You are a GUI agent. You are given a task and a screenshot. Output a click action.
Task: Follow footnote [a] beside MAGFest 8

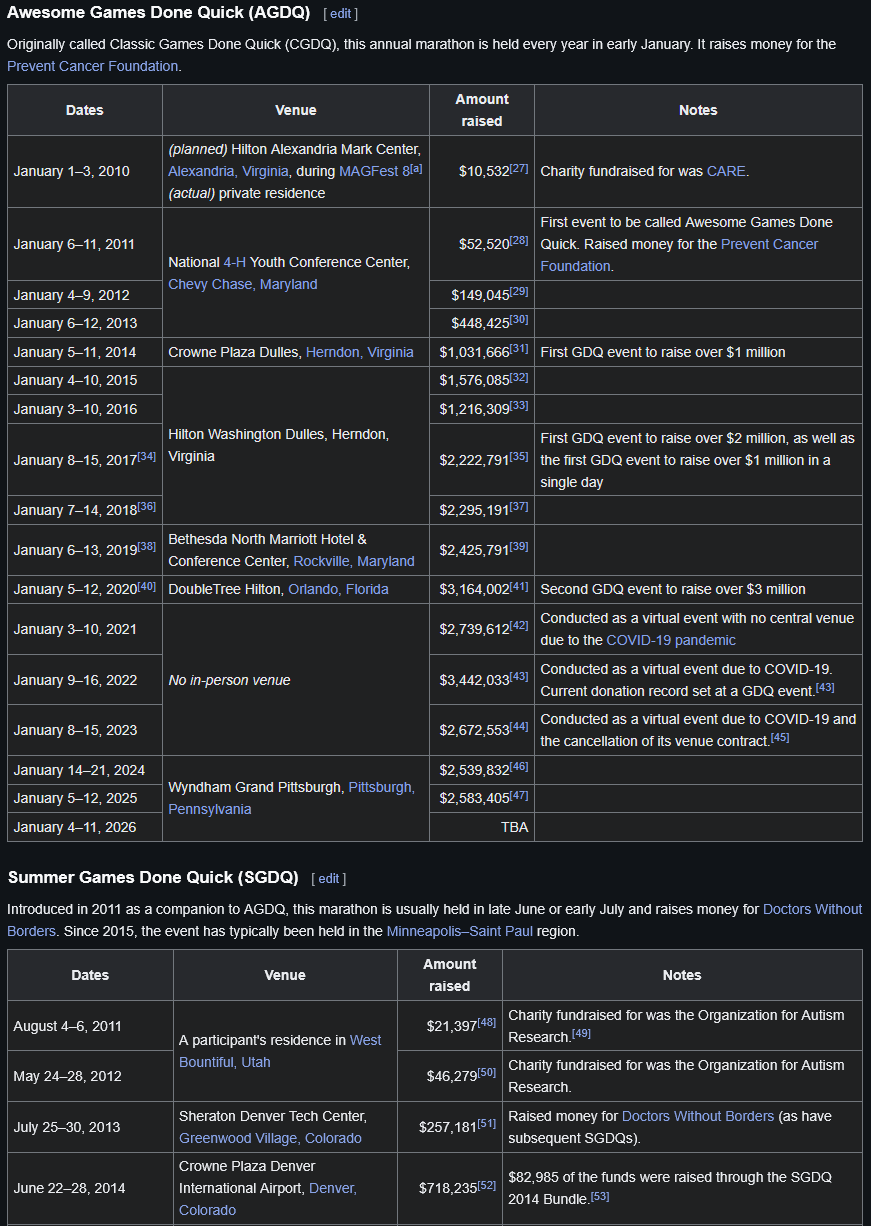pos(416,168)
